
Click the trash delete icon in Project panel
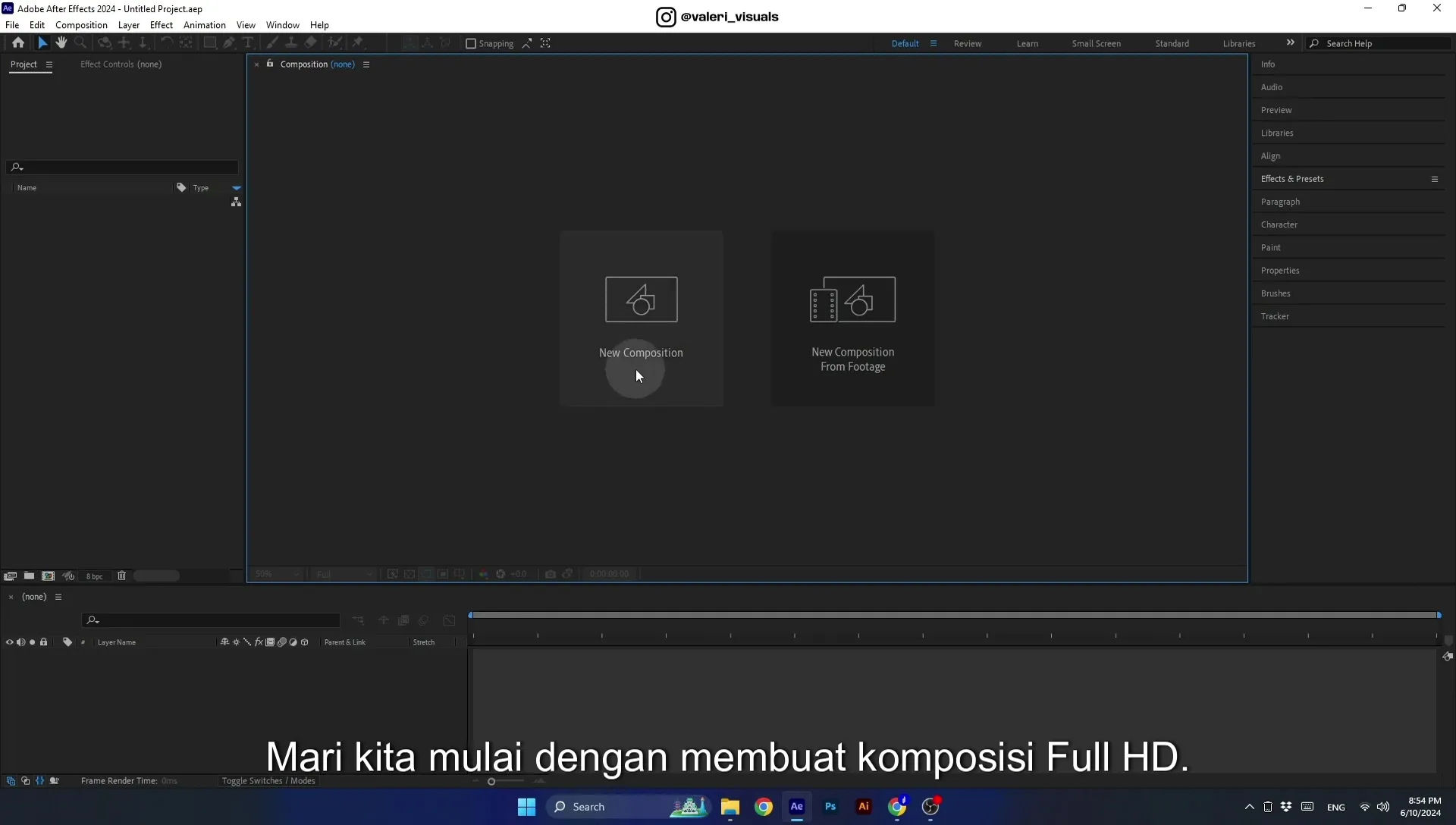point(121,576)
